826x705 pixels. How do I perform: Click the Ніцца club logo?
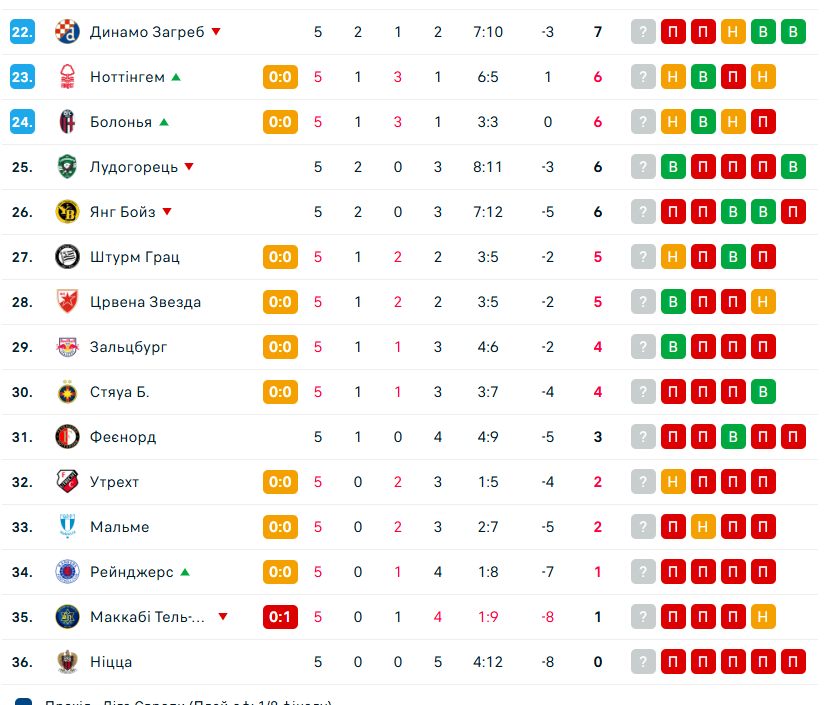click(x=67, y=662)
